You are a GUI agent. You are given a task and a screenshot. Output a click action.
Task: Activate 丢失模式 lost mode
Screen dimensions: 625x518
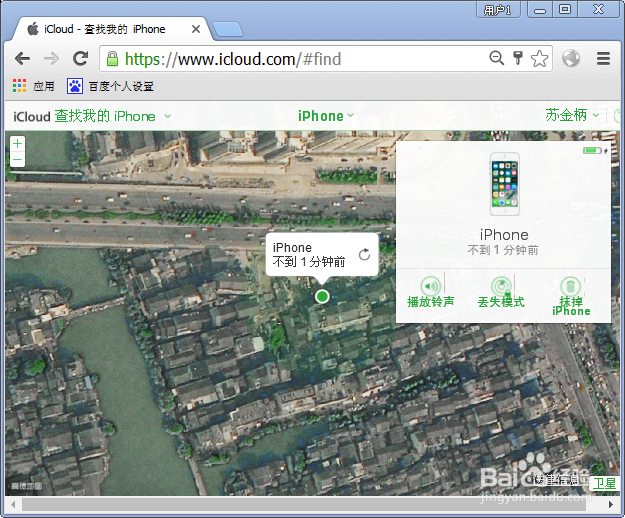501,292
